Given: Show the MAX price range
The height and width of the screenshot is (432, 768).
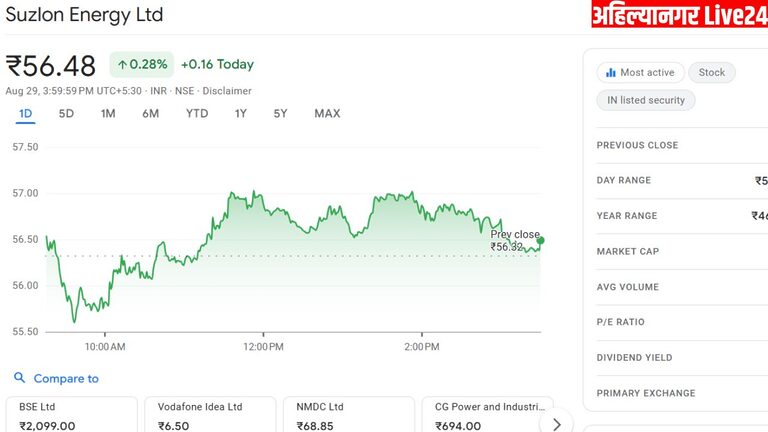Looking at the screenshot, I should (x=327, y=113).
